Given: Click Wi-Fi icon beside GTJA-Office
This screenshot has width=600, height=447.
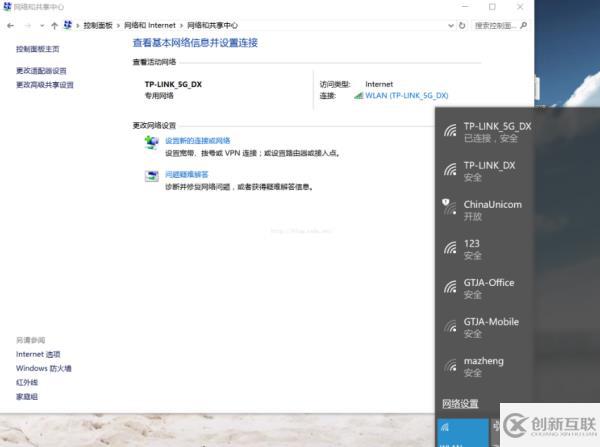Looking at the screenshot, I should [x=450, y=287].
